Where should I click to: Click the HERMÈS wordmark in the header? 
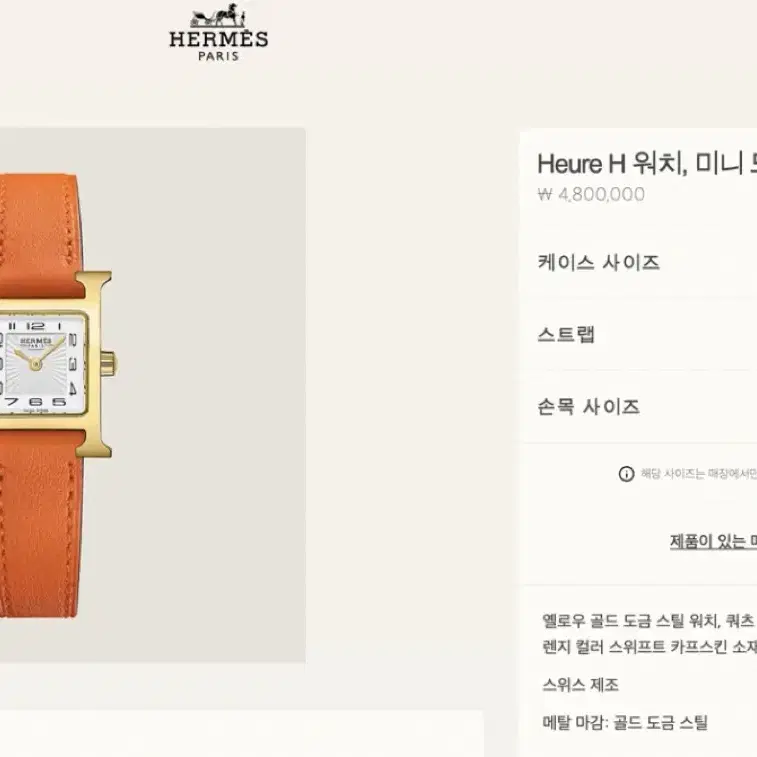point(218,39)
